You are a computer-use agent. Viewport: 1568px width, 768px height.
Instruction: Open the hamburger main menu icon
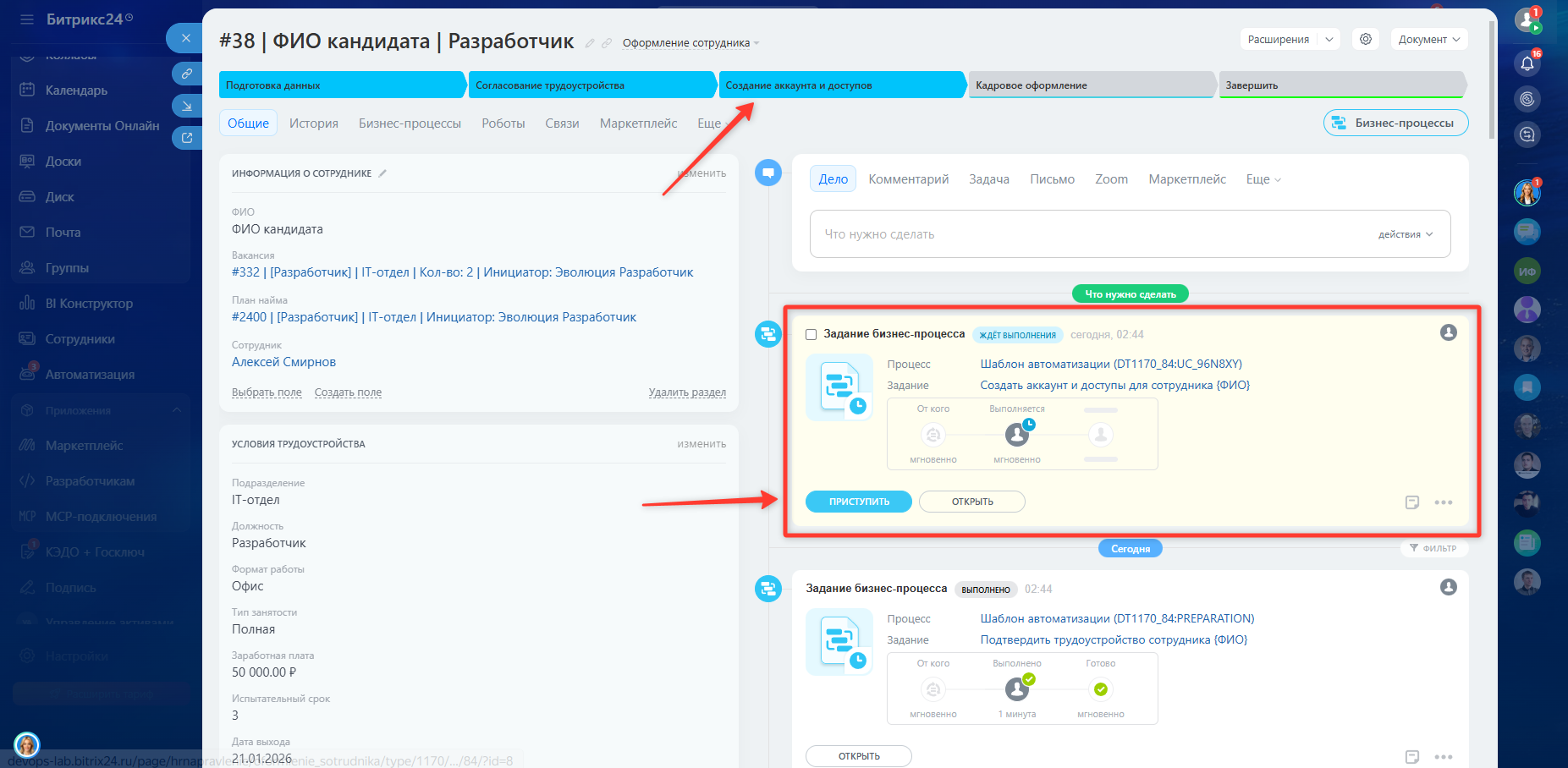coord(27,19)
